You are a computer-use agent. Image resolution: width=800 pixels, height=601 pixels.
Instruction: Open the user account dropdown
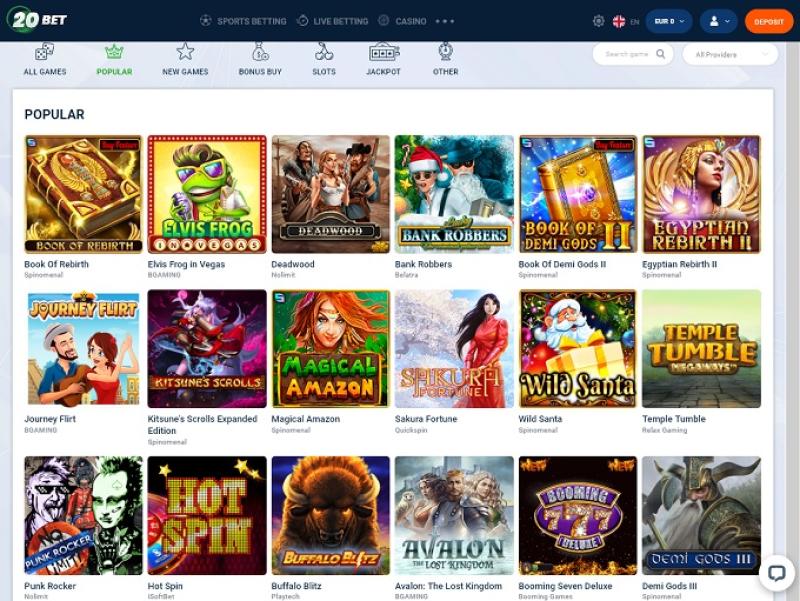[717, 21]
